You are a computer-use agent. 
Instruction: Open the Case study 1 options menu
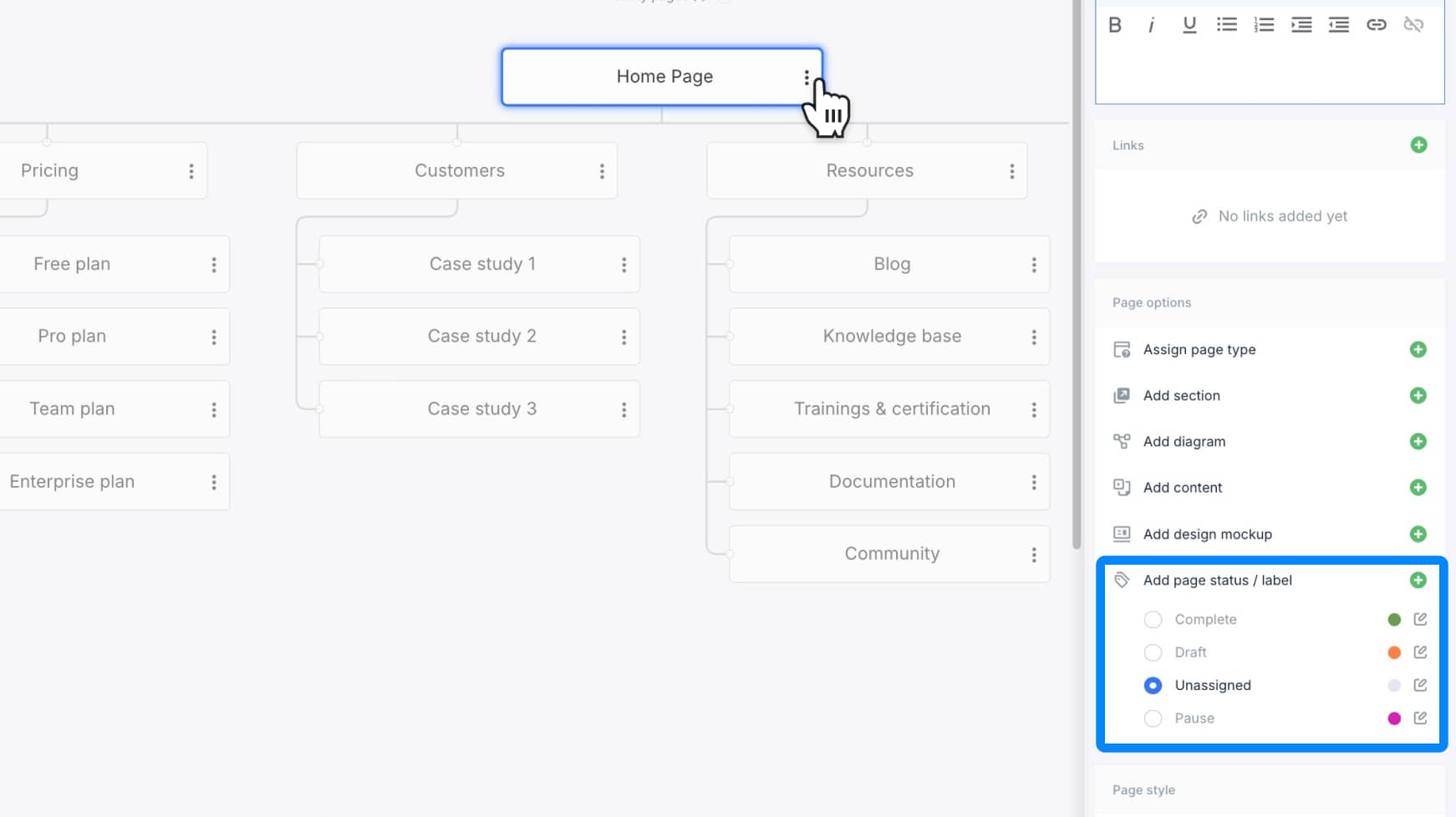click(624, 265)
